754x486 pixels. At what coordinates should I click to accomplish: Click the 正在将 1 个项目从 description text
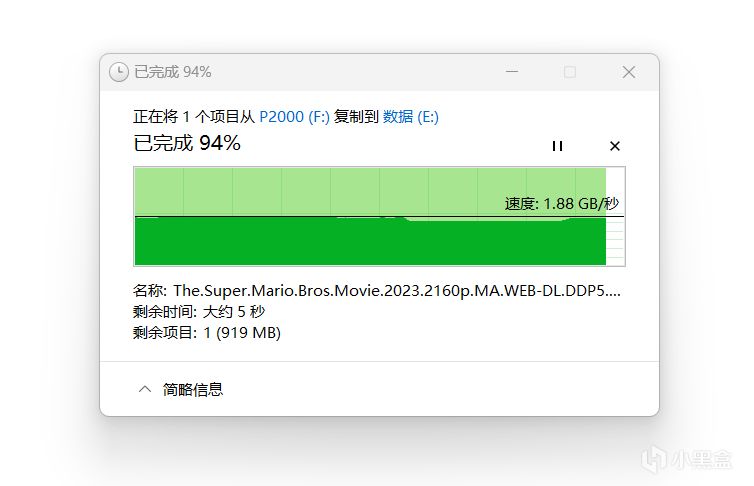[x=194, y=116]
